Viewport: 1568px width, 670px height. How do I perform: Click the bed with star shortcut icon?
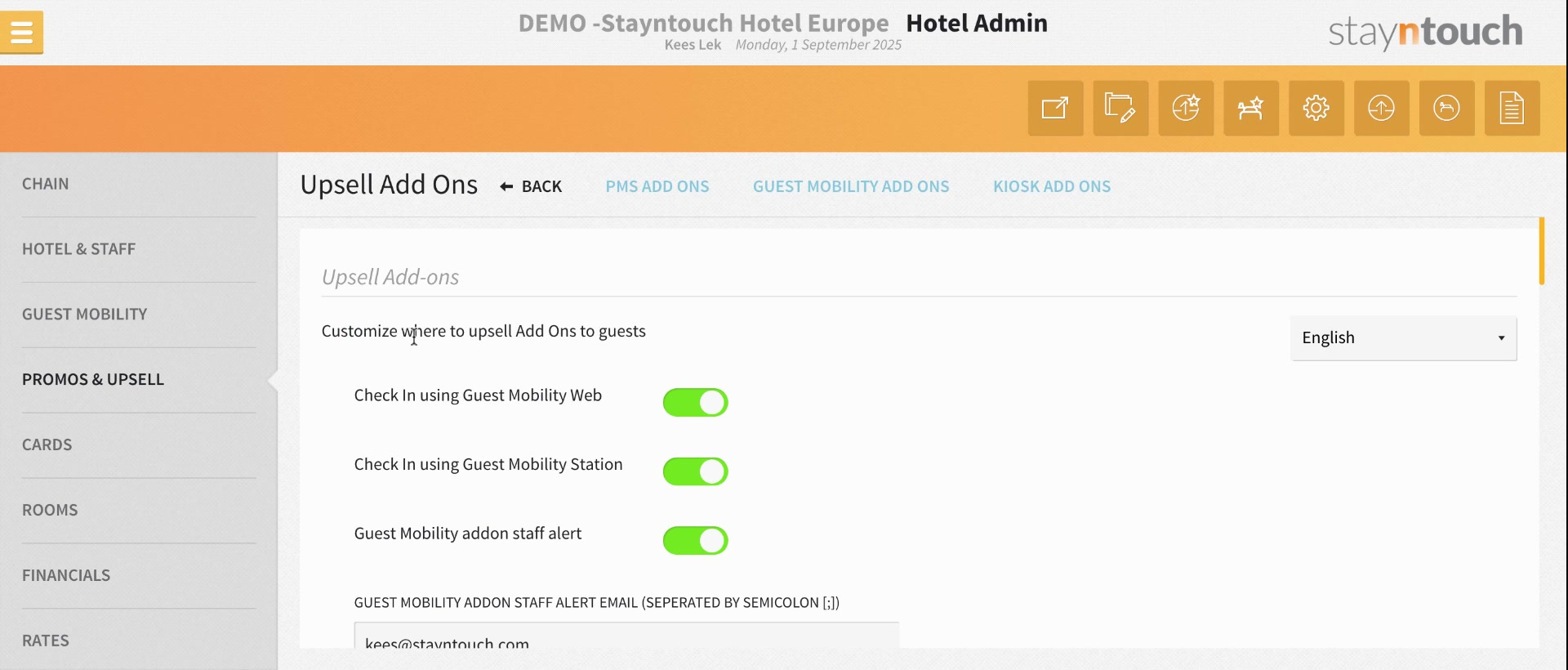point(1251,108)
